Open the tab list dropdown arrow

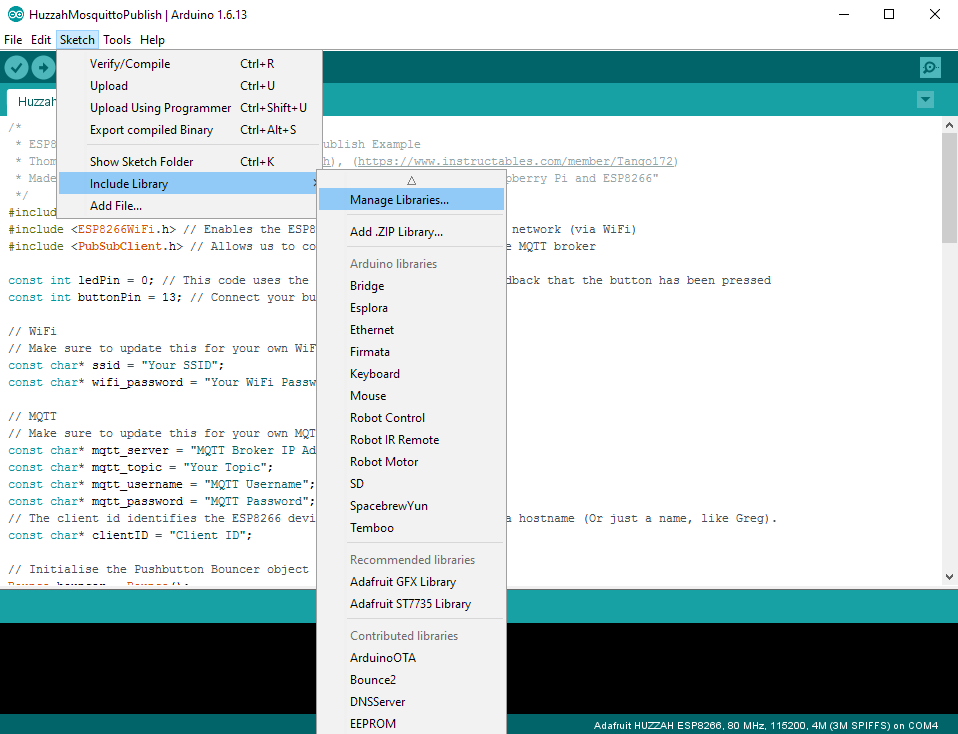(925, 100)
